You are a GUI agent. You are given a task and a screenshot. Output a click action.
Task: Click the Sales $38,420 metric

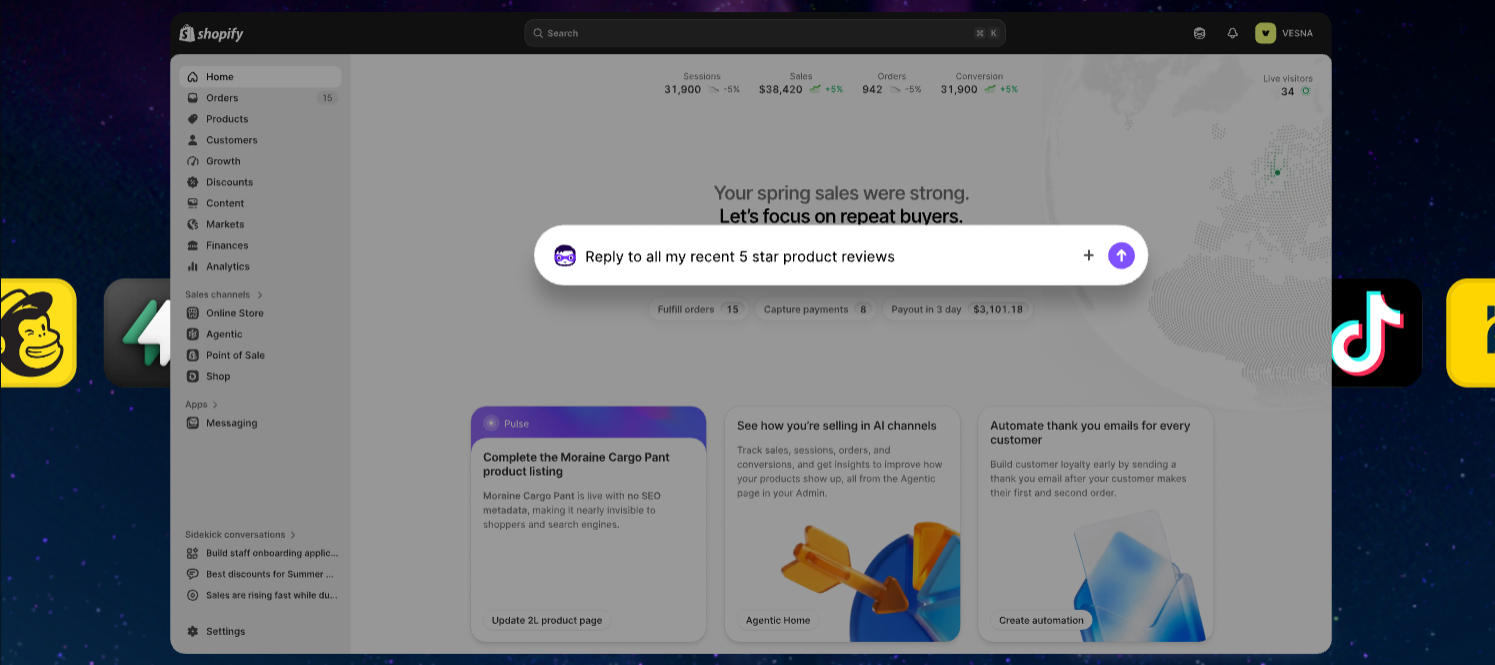(x=800, y=84)
